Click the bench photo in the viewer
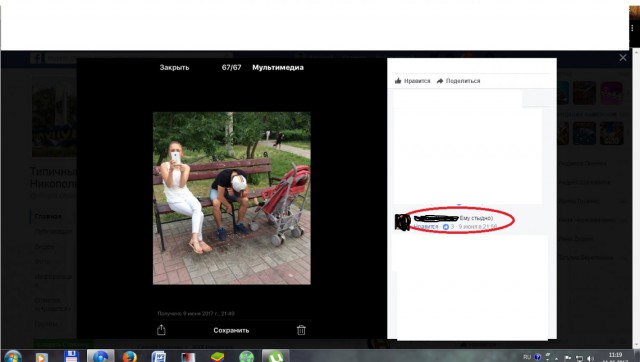The width and height of the screenshot is (640, 362). point(231,198)
